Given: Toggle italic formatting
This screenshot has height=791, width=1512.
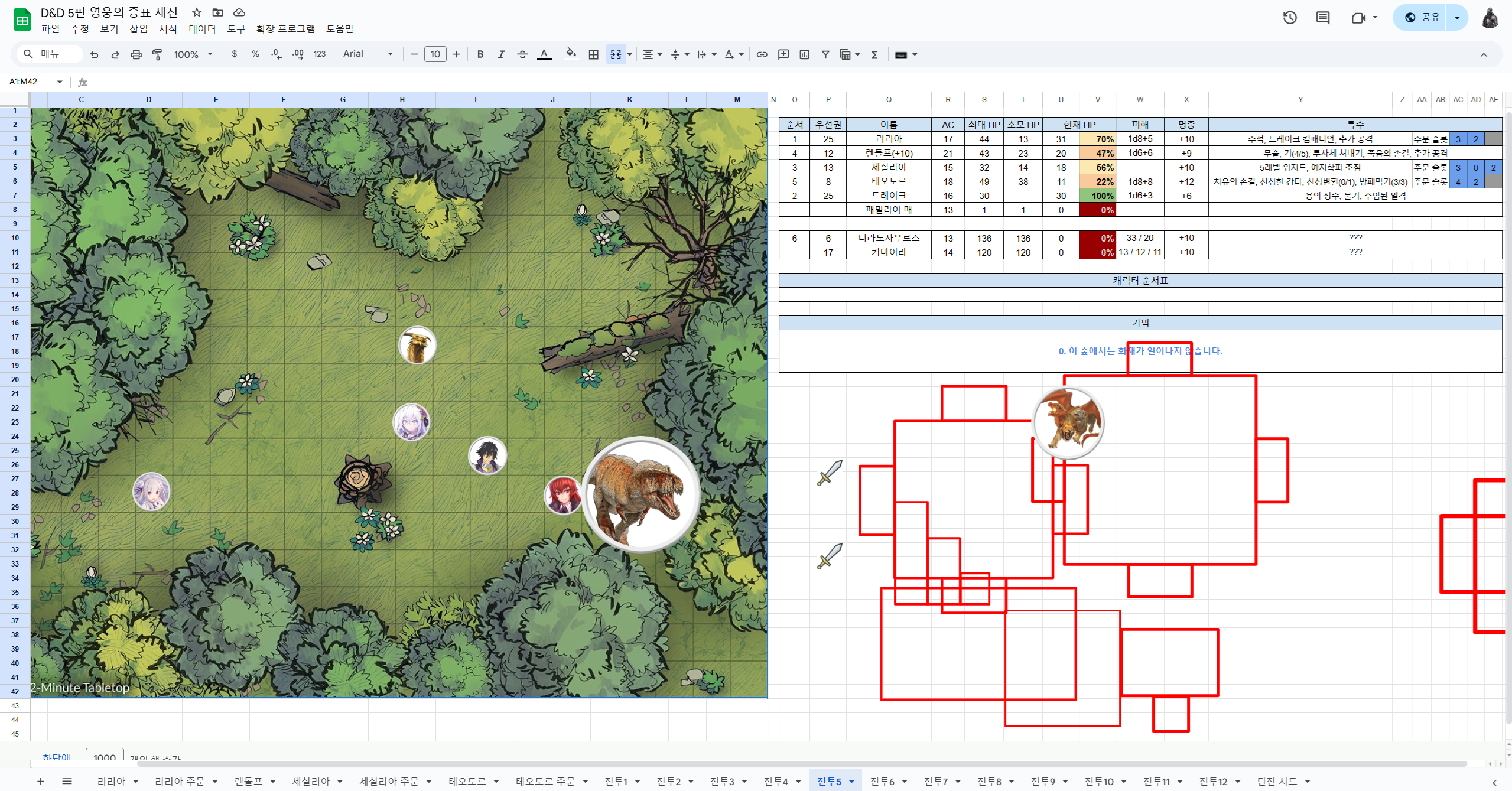Looking at the screenshot, I should (x=500, y=54).
